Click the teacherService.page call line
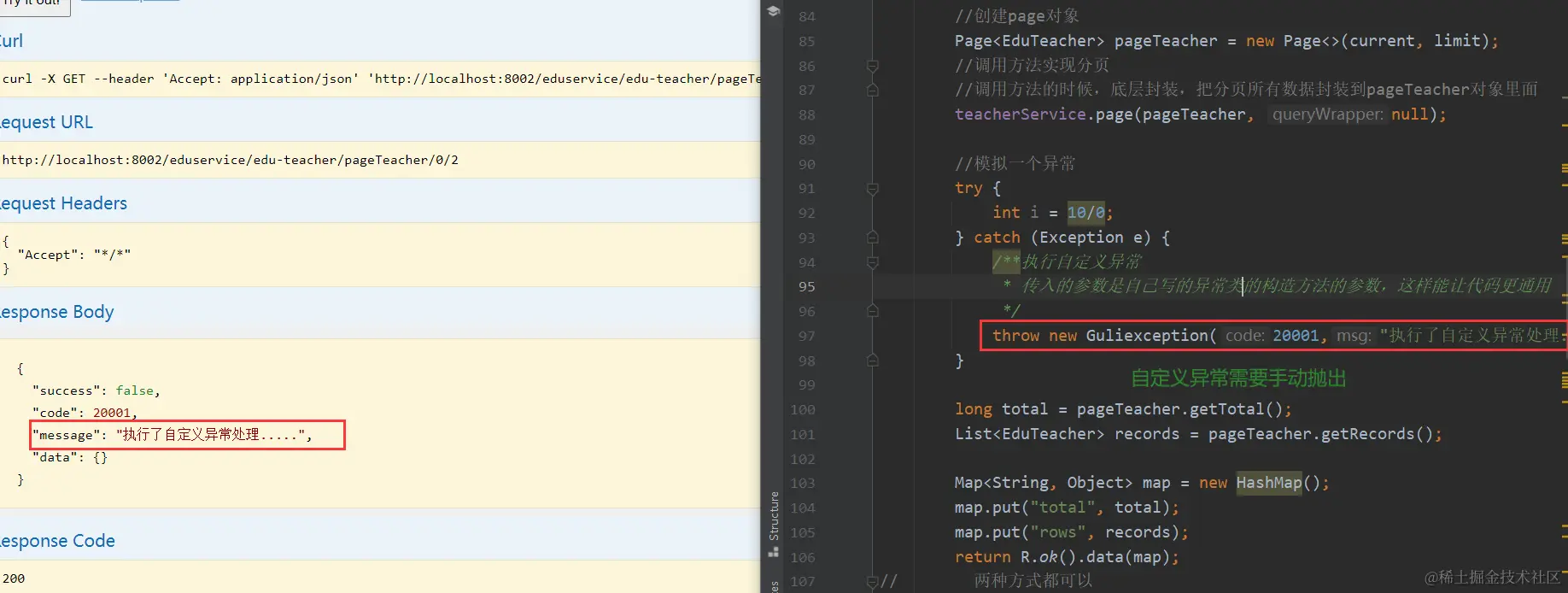 click(1201, 114)
